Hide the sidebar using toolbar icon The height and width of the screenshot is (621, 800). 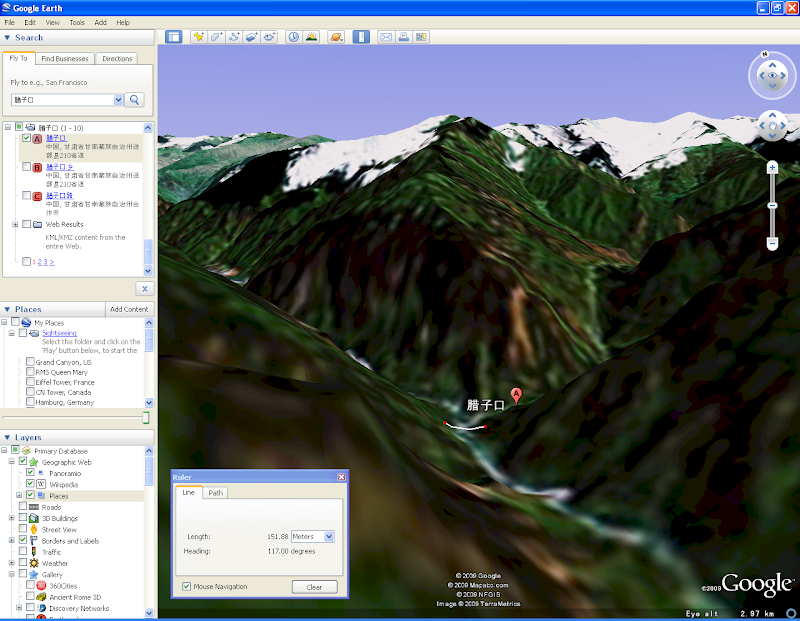click(x=174, y=37)
